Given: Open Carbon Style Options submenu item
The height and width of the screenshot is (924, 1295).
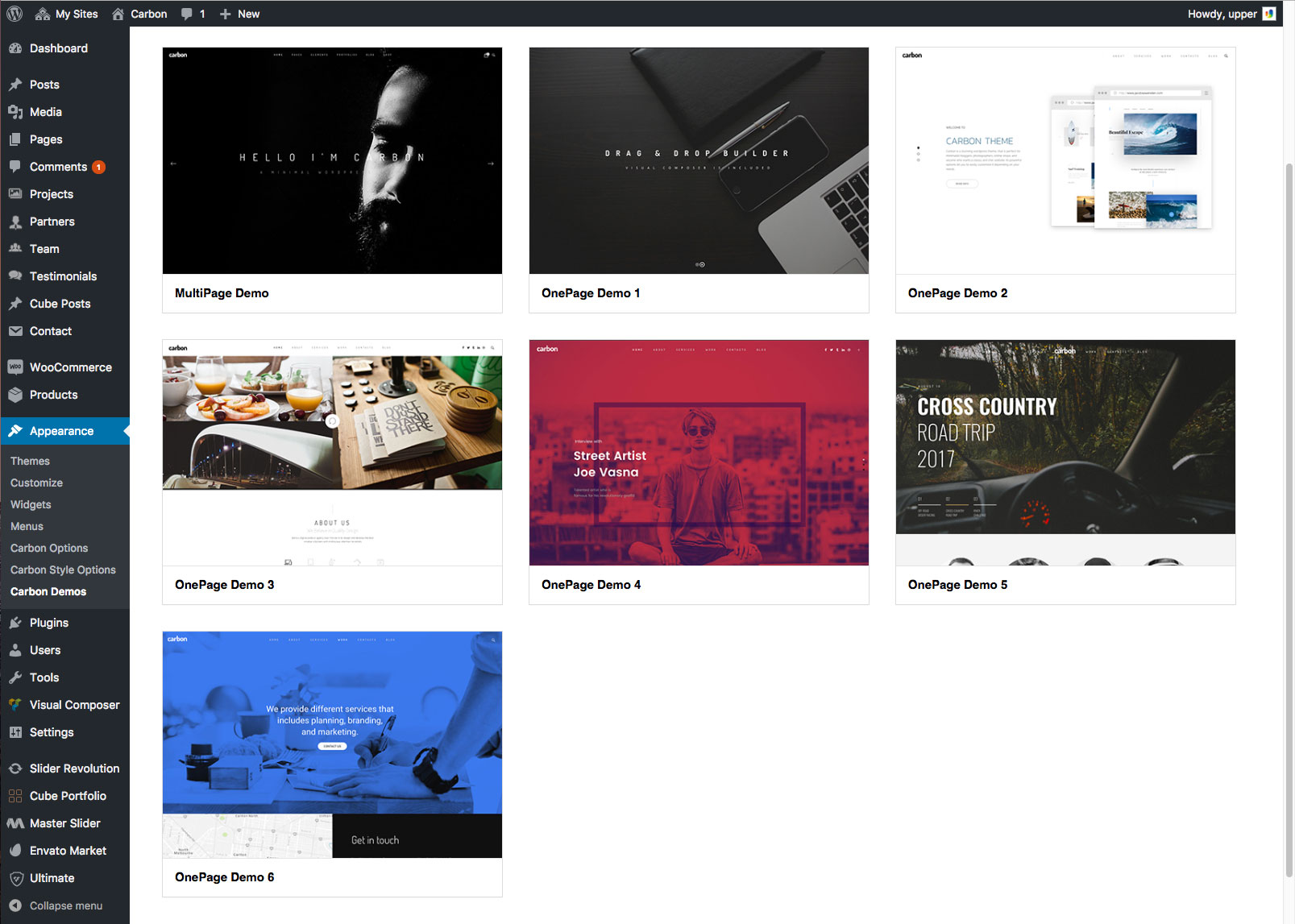Looking at the screenshot, I should tap(63, 570).
